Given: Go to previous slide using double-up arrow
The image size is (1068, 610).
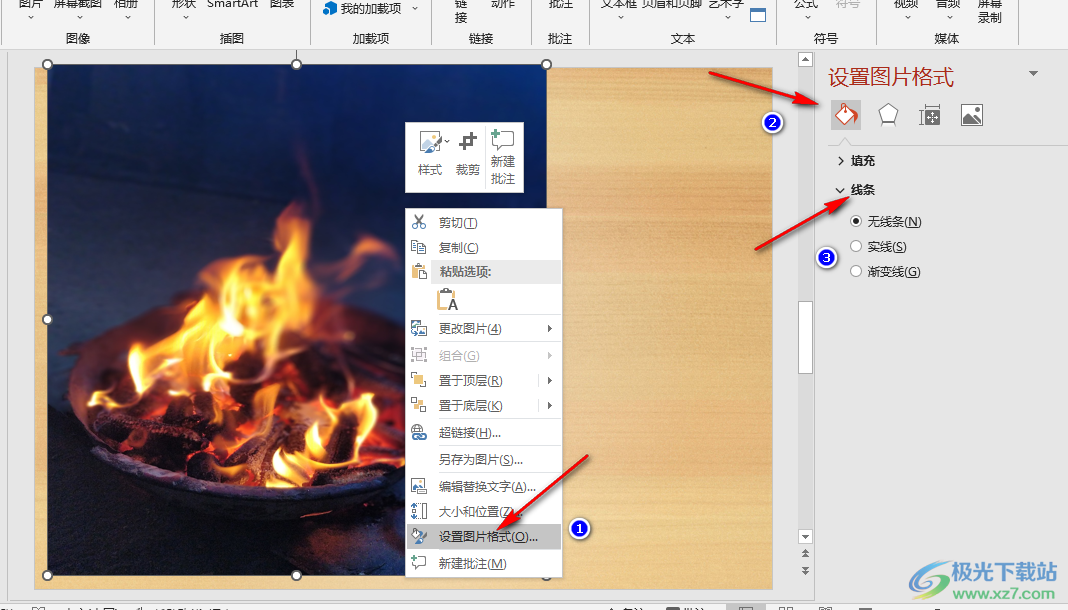Looking at the screenshot, I should 805,553.
